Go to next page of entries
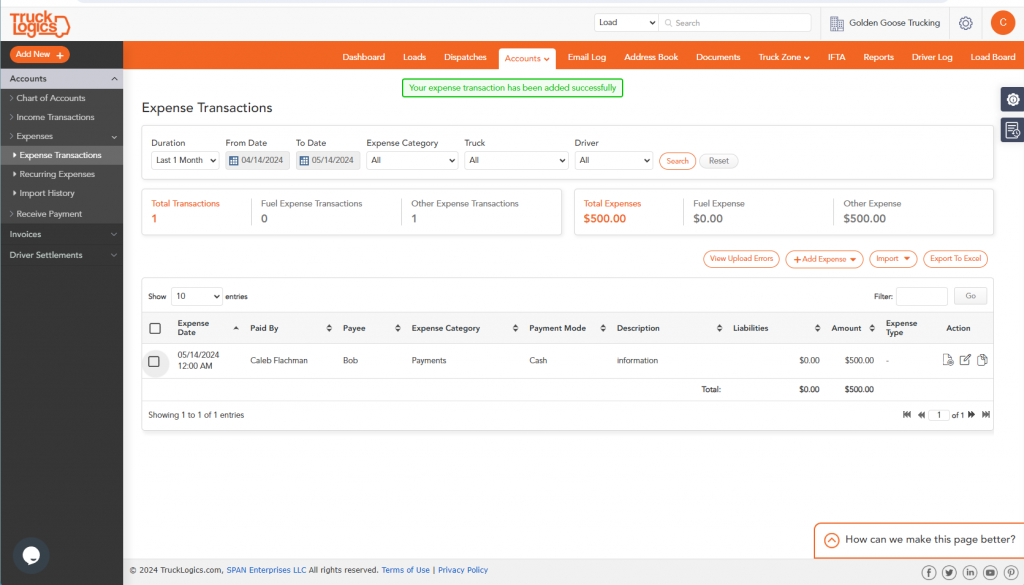1024x585 pixels. [971, 415]
